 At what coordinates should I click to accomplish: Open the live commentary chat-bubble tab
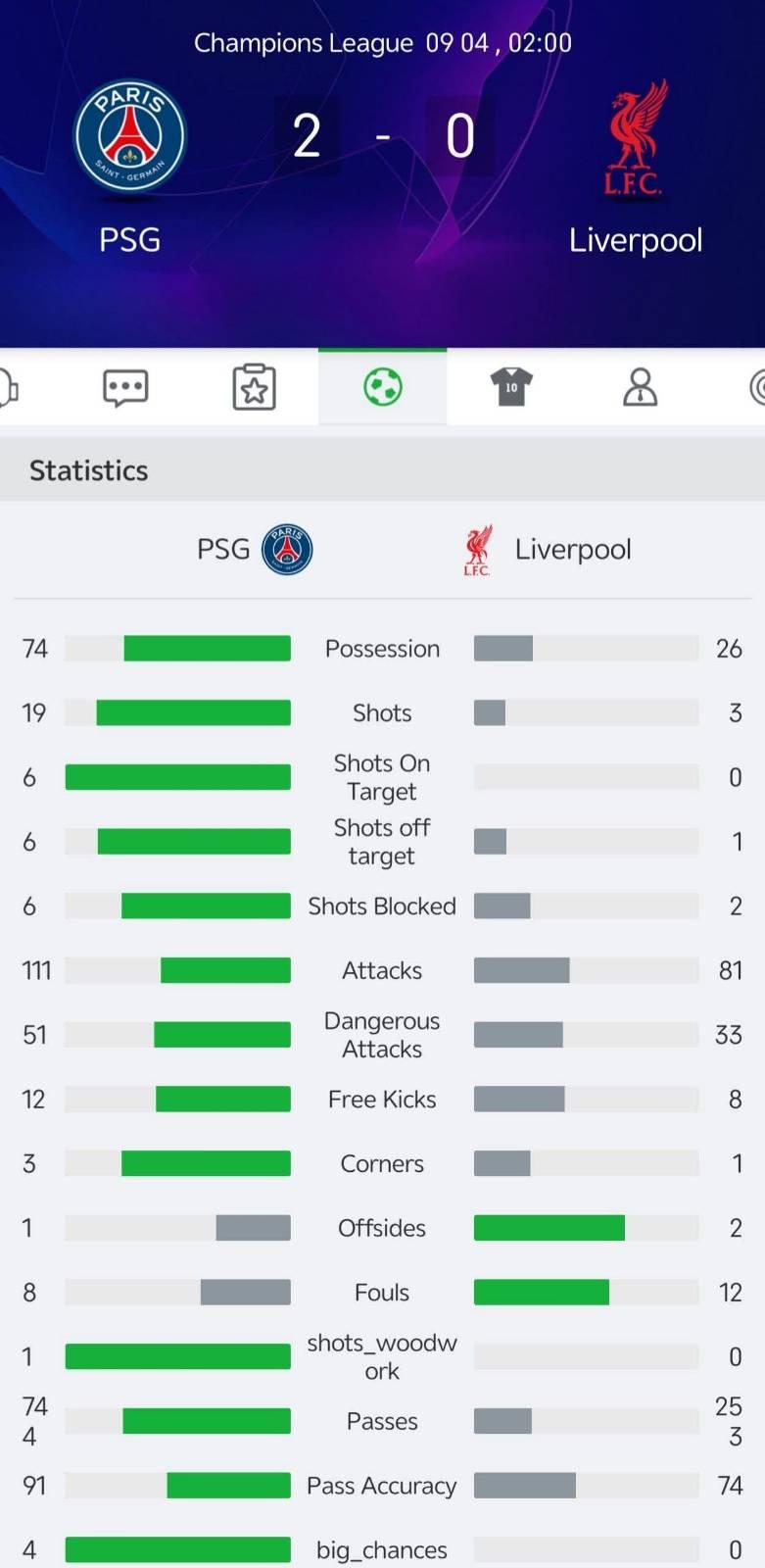point(125,388)
